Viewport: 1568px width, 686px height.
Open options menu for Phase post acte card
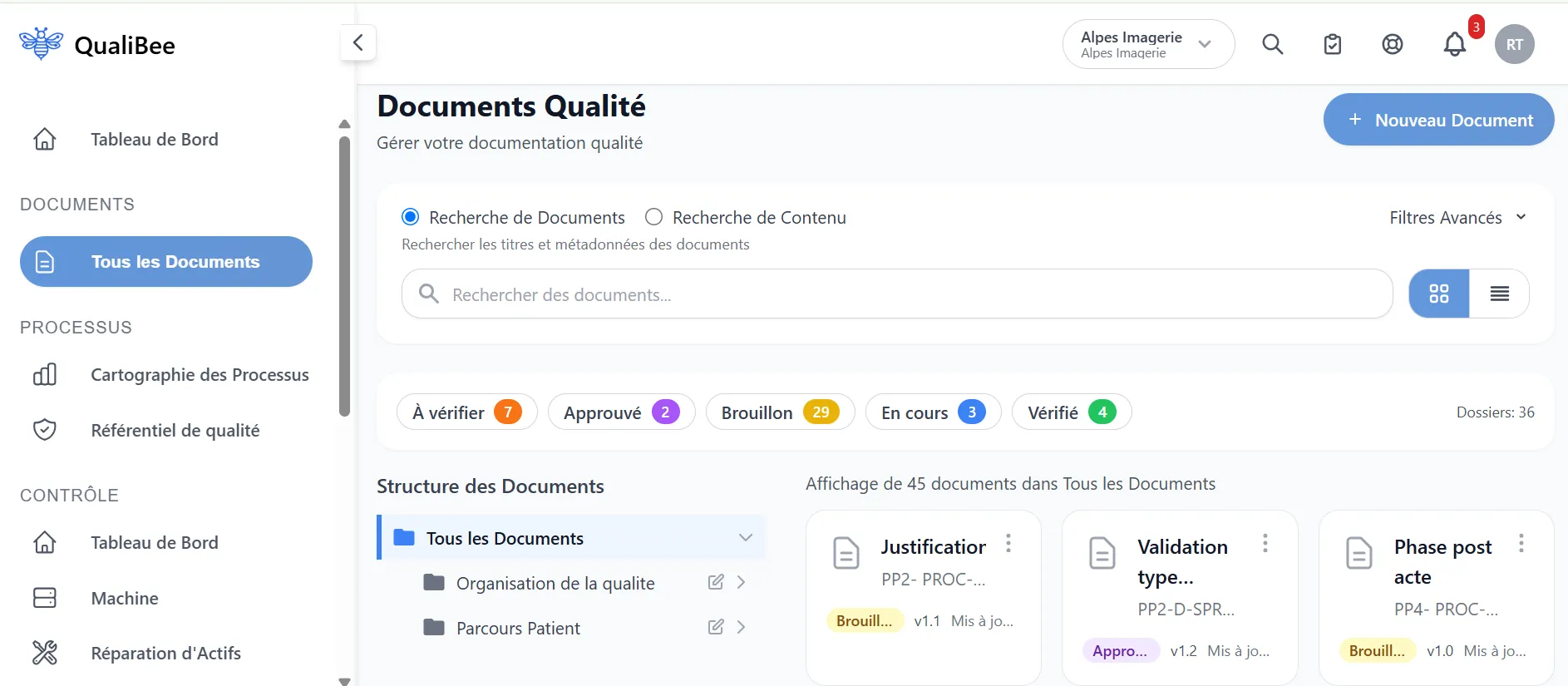pos(1521,544)
